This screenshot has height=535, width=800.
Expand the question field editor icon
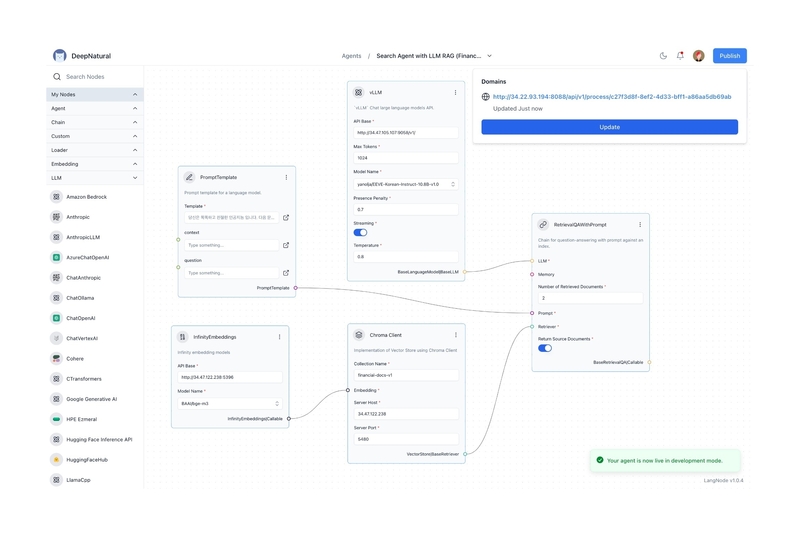click(286, 273)
